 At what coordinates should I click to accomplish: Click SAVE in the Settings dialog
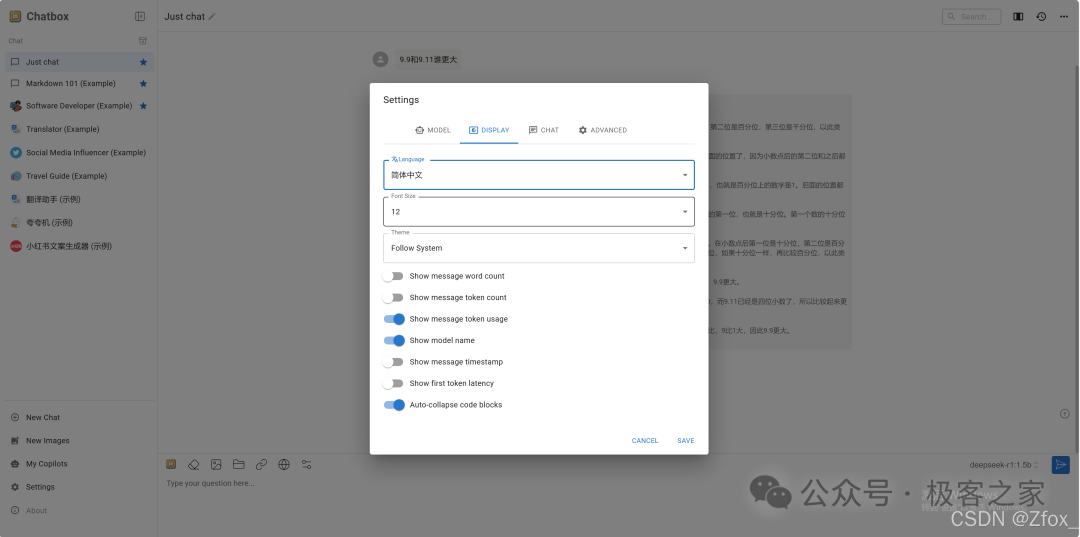[685, 441]
